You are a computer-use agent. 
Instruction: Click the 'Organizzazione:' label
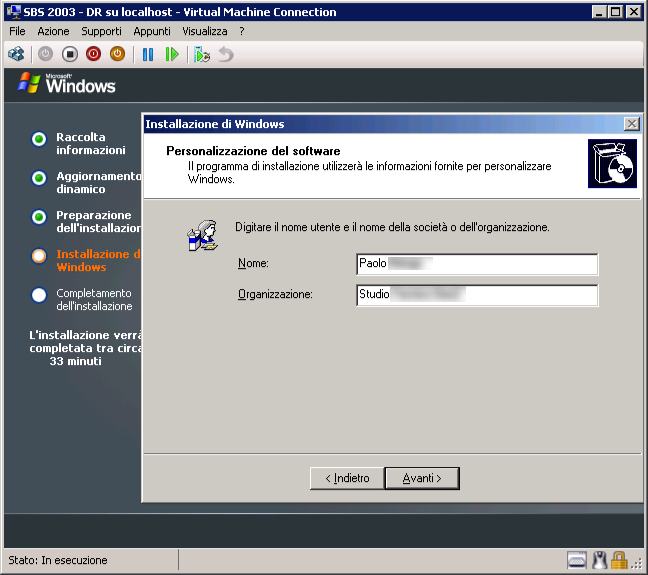pos(275,294)
